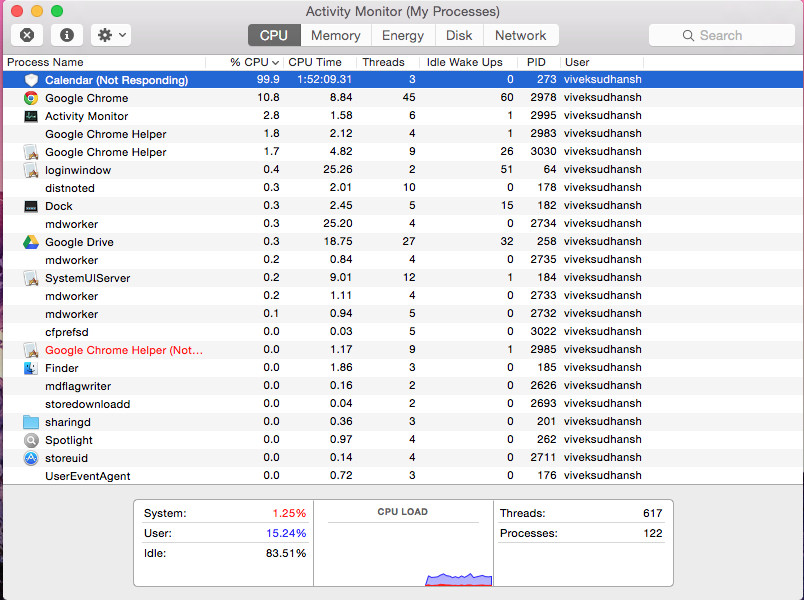
Task: Select the cfprefsd process row
Action: [402, 332]
